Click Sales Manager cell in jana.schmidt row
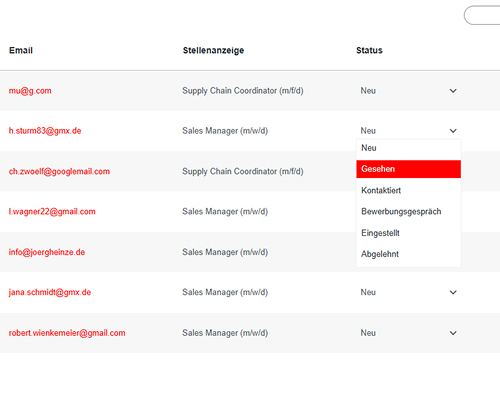The image size is (500, 400). 225,292
